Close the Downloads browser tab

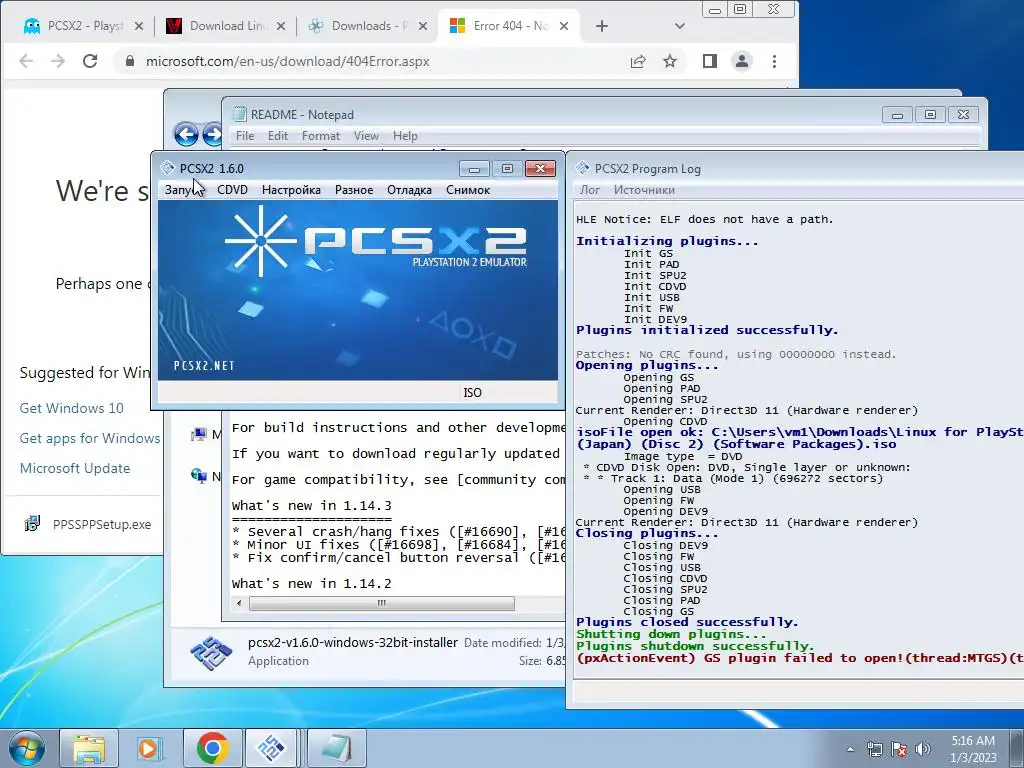click(x=423, y=26)
